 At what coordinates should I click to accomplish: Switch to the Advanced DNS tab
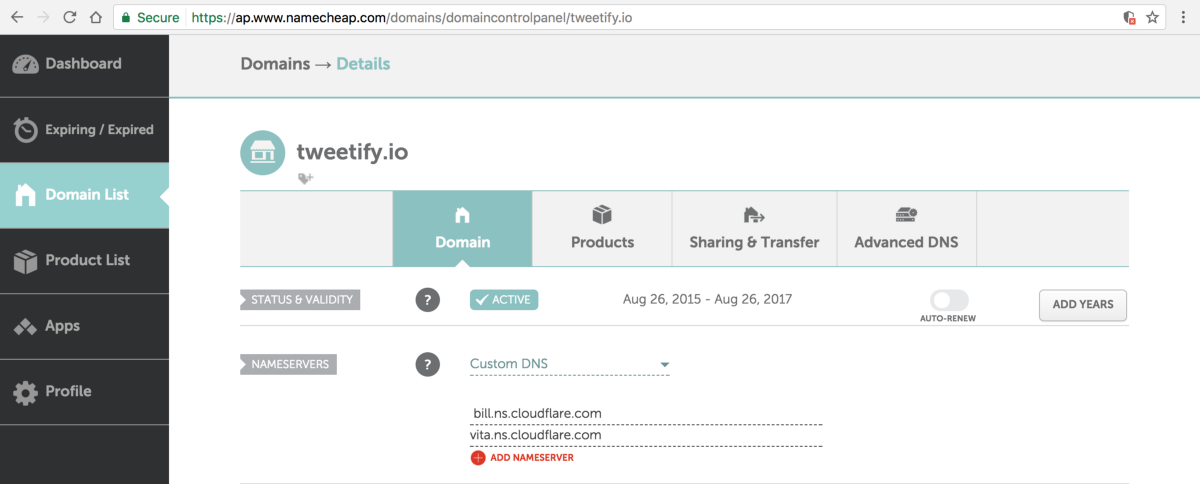(906, 228)
